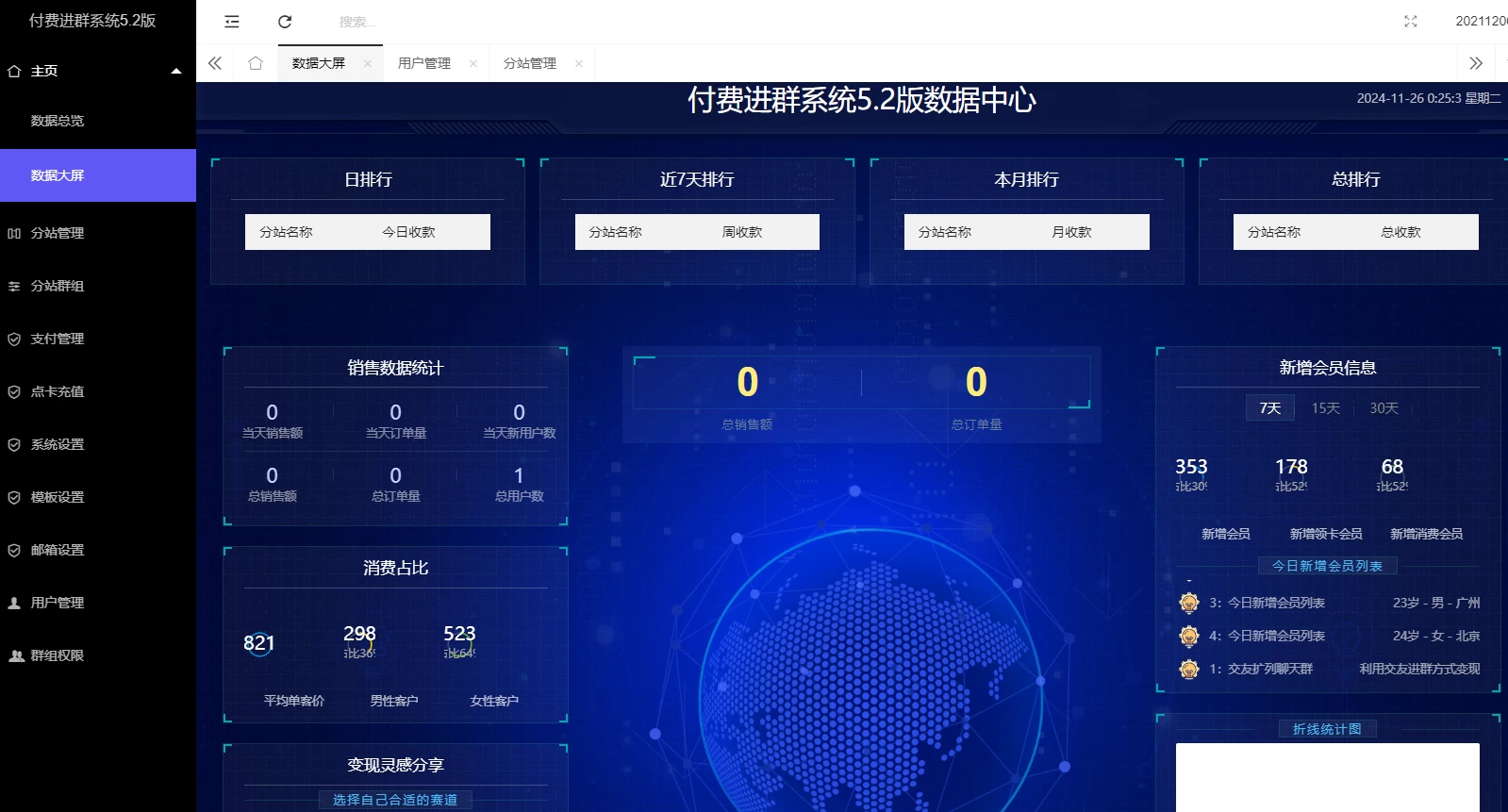Click the page refresh icon
This screenshot has width=1508, height=812.
[x=285, y=22]
